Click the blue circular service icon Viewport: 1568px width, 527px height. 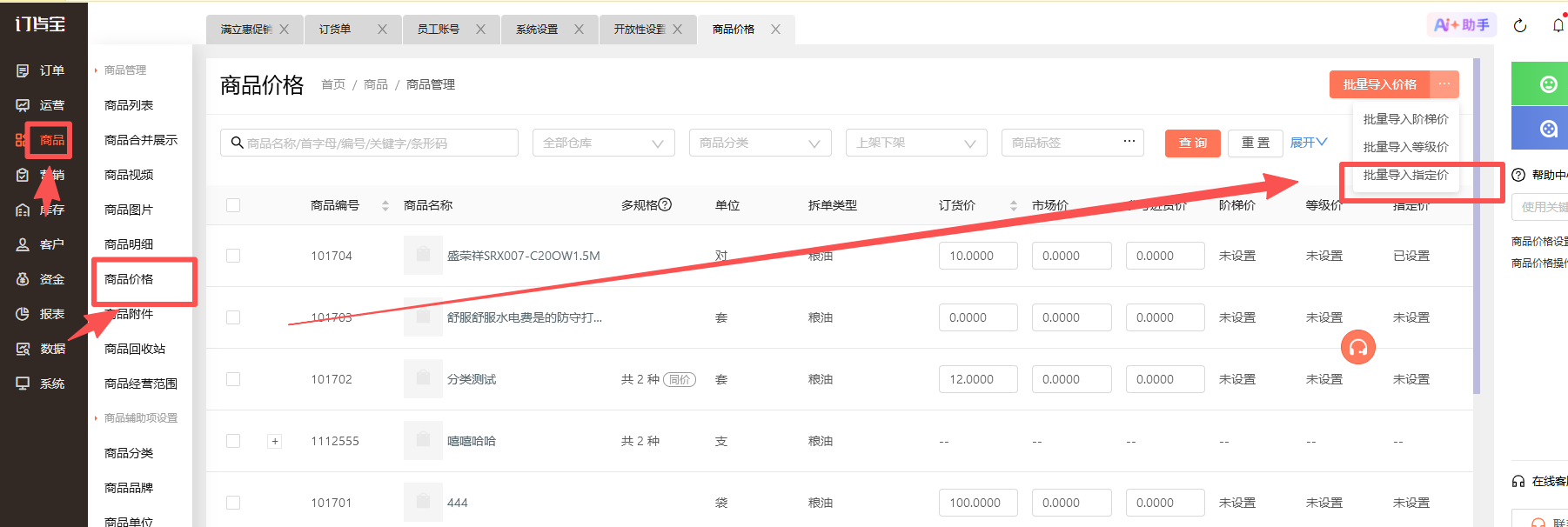pyautogui.click(x=1548, y=129)
